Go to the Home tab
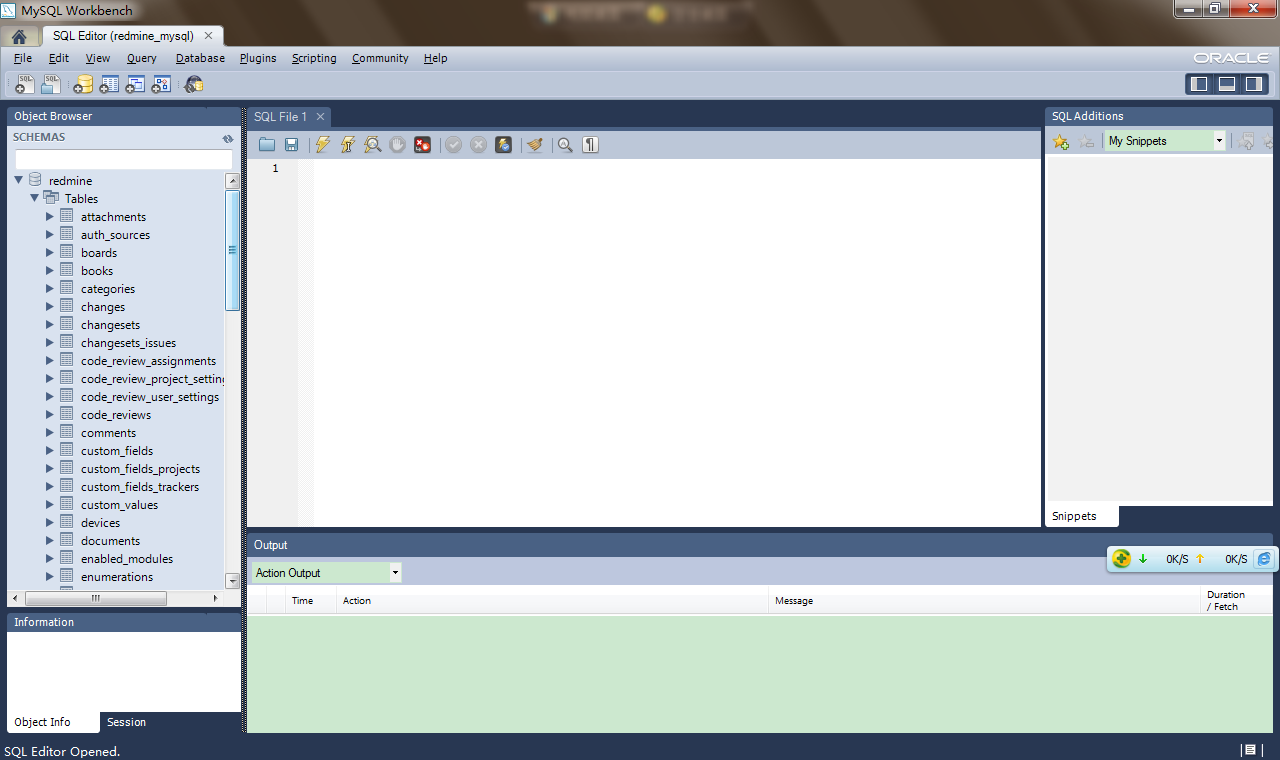Viewport: 1280px width, 760px height. pyautogui.click(x=19, y=36)
